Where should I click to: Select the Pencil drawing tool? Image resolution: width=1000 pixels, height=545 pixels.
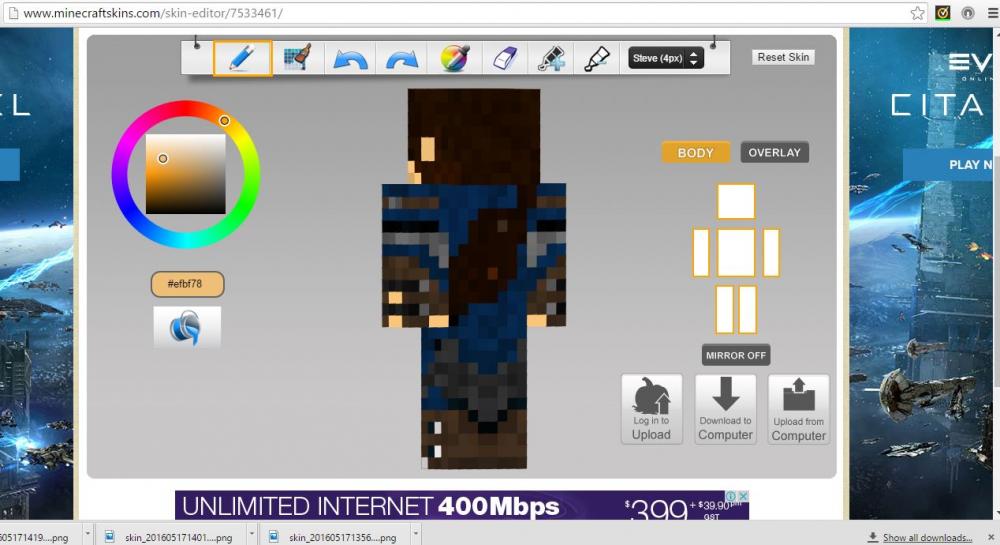(242, 58)
